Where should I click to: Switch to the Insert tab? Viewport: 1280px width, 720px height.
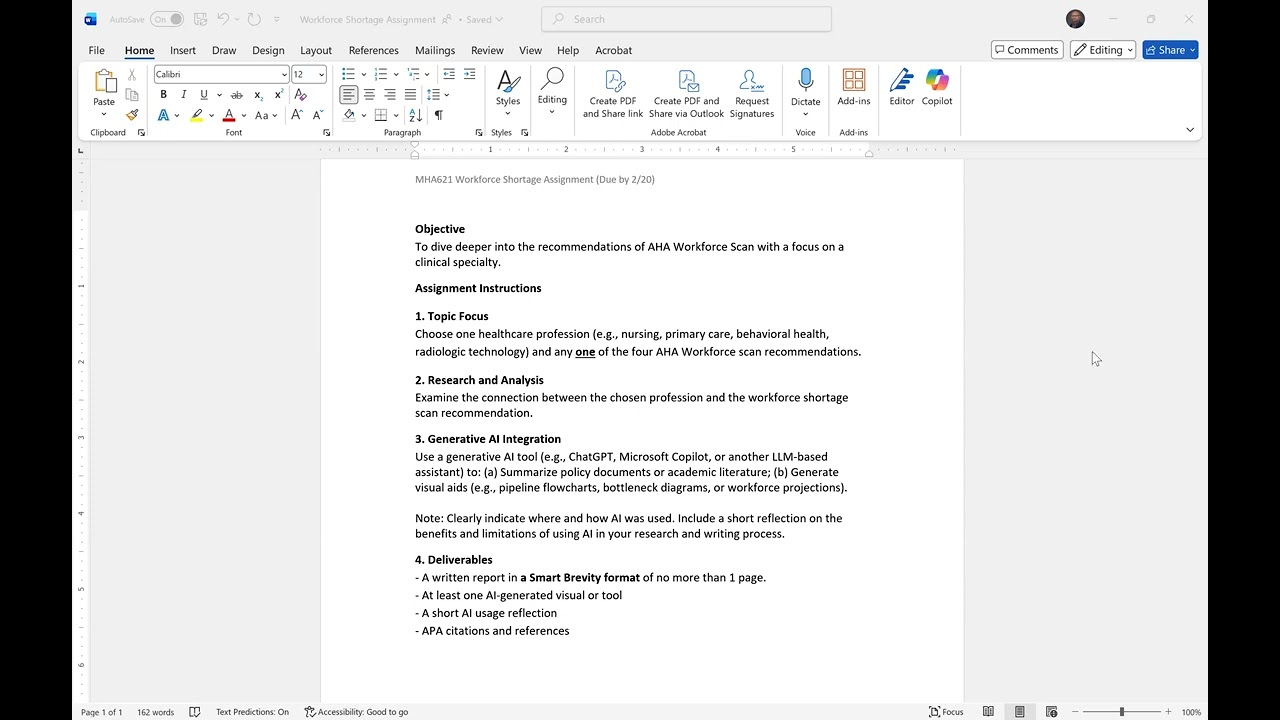[183, 50]
